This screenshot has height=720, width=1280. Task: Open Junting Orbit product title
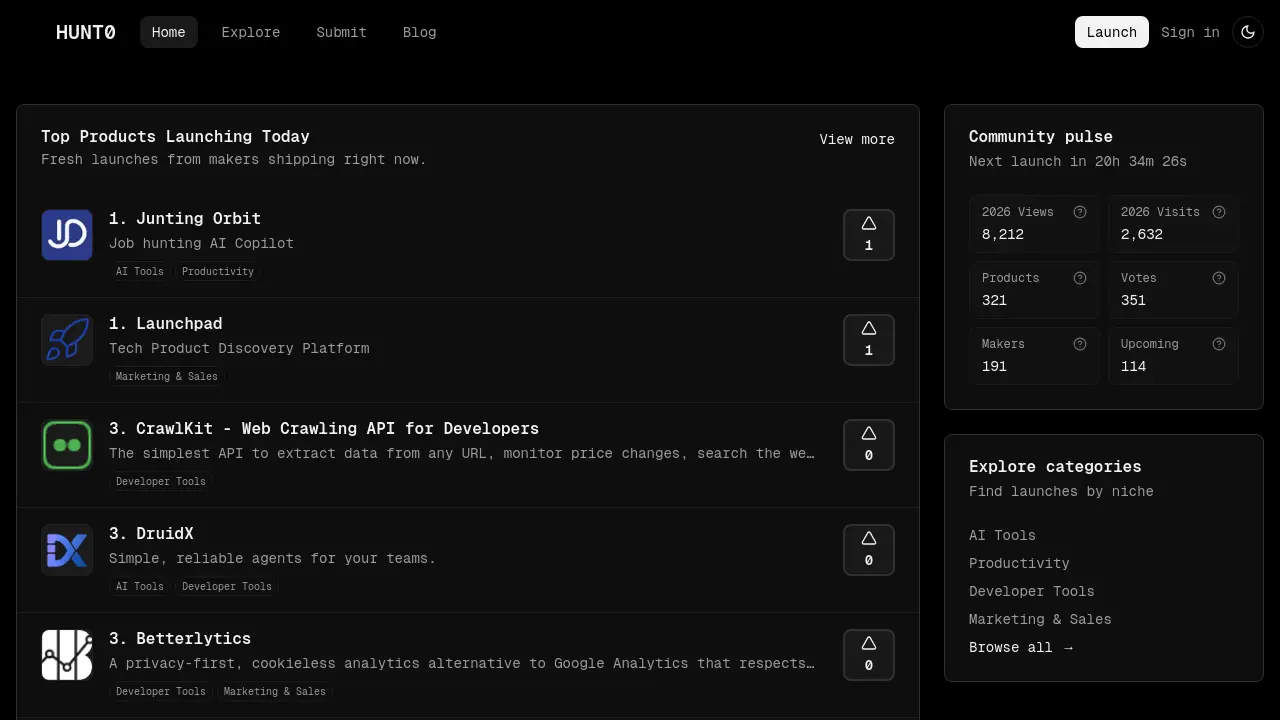[185, 218]
